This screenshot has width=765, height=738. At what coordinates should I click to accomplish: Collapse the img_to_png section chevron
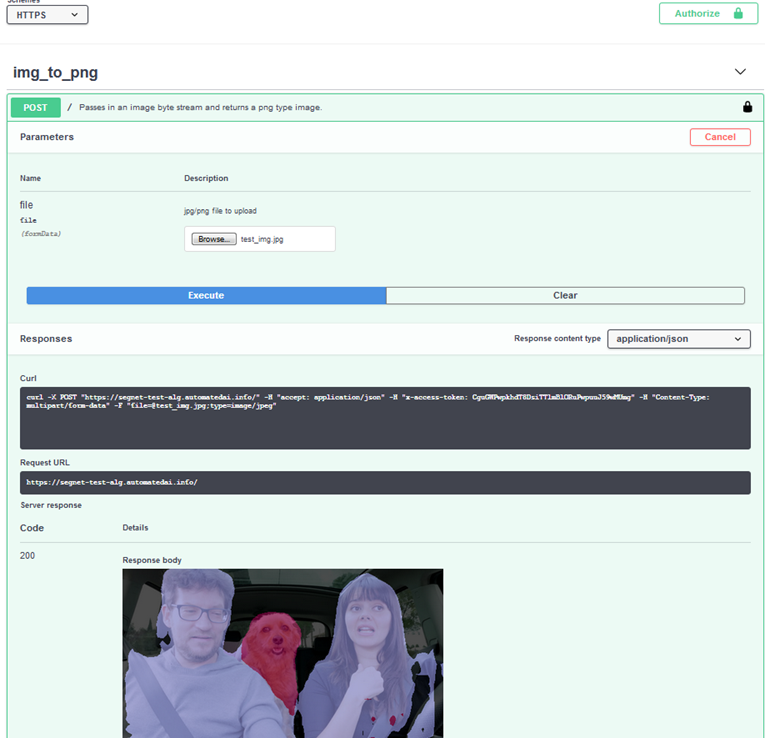(740, 72)
